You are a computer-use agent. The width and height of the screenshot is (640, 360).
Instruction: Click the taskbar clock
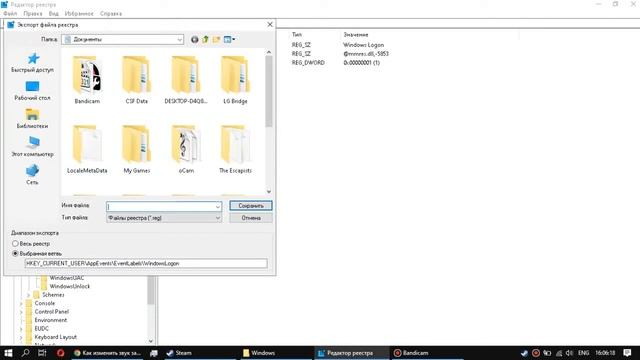point(605,353)
